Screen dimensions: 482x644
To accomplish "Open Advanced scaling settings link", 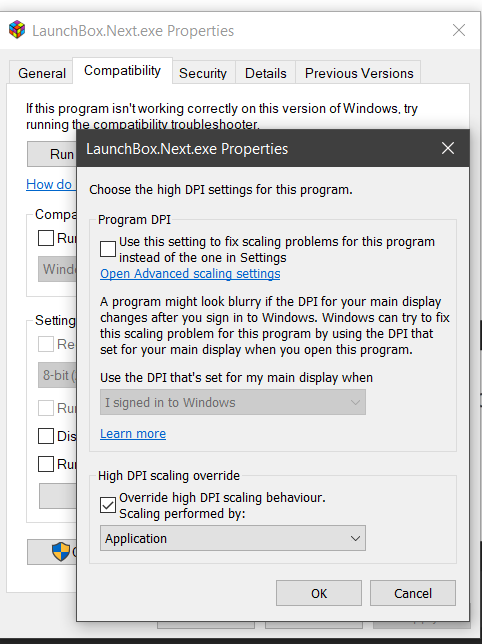I will 190,274.
